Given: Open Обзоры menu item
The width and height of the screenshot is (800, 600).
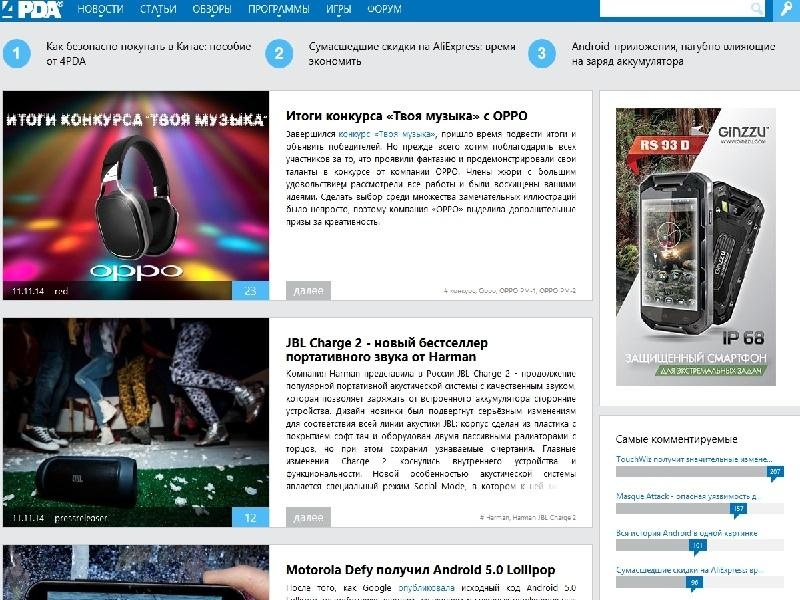Looking at the screenshot, I should pos(212,9).
